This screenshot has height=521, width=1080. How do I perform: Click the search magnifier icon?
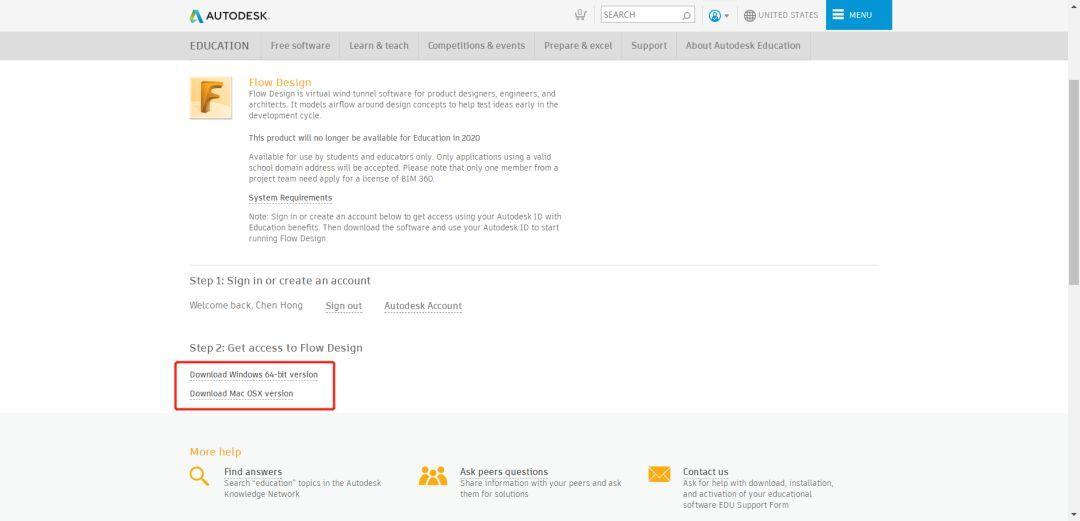click(x=686, y=15)
